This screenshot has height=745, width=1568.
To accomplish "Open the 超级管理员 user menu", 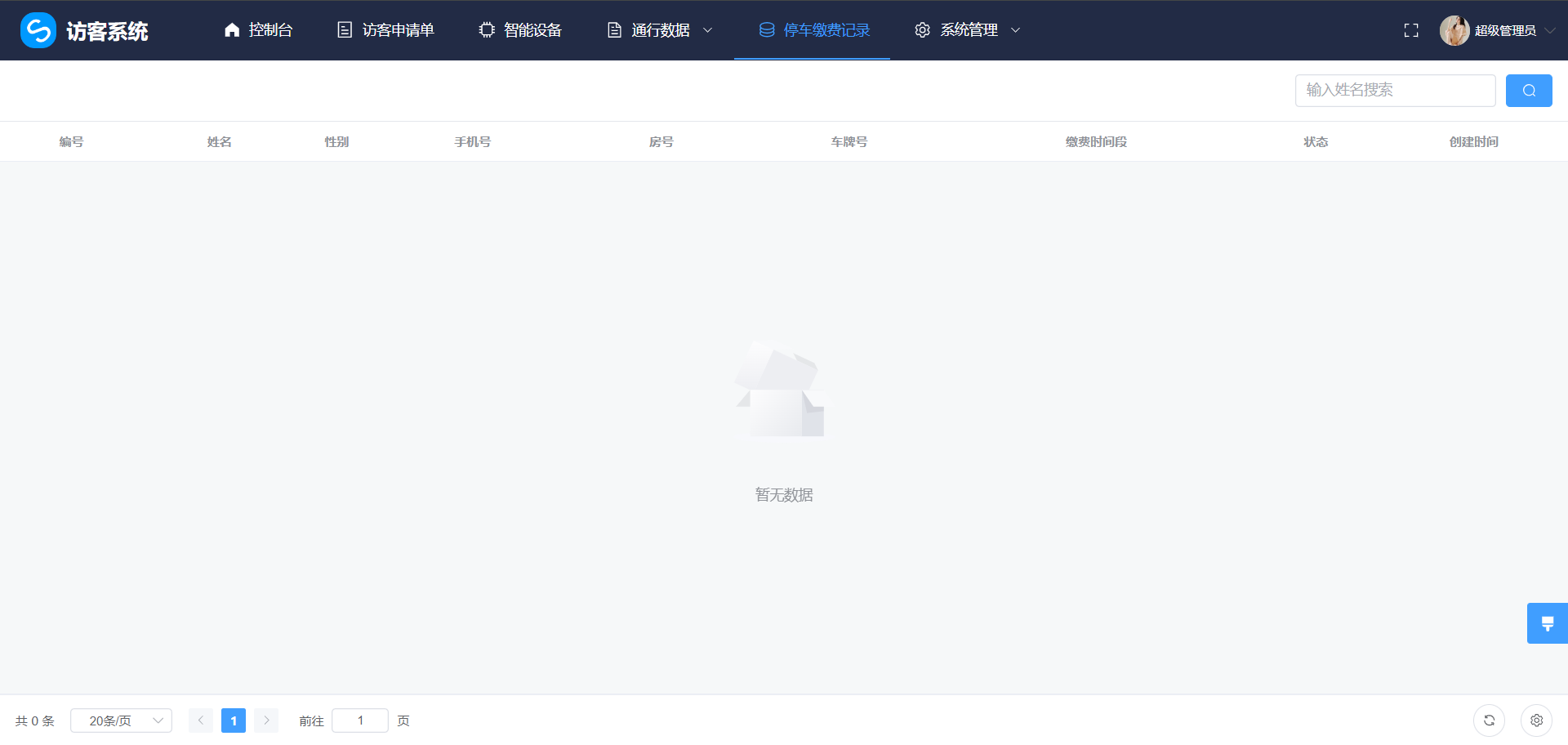I will click(1505, 30).
